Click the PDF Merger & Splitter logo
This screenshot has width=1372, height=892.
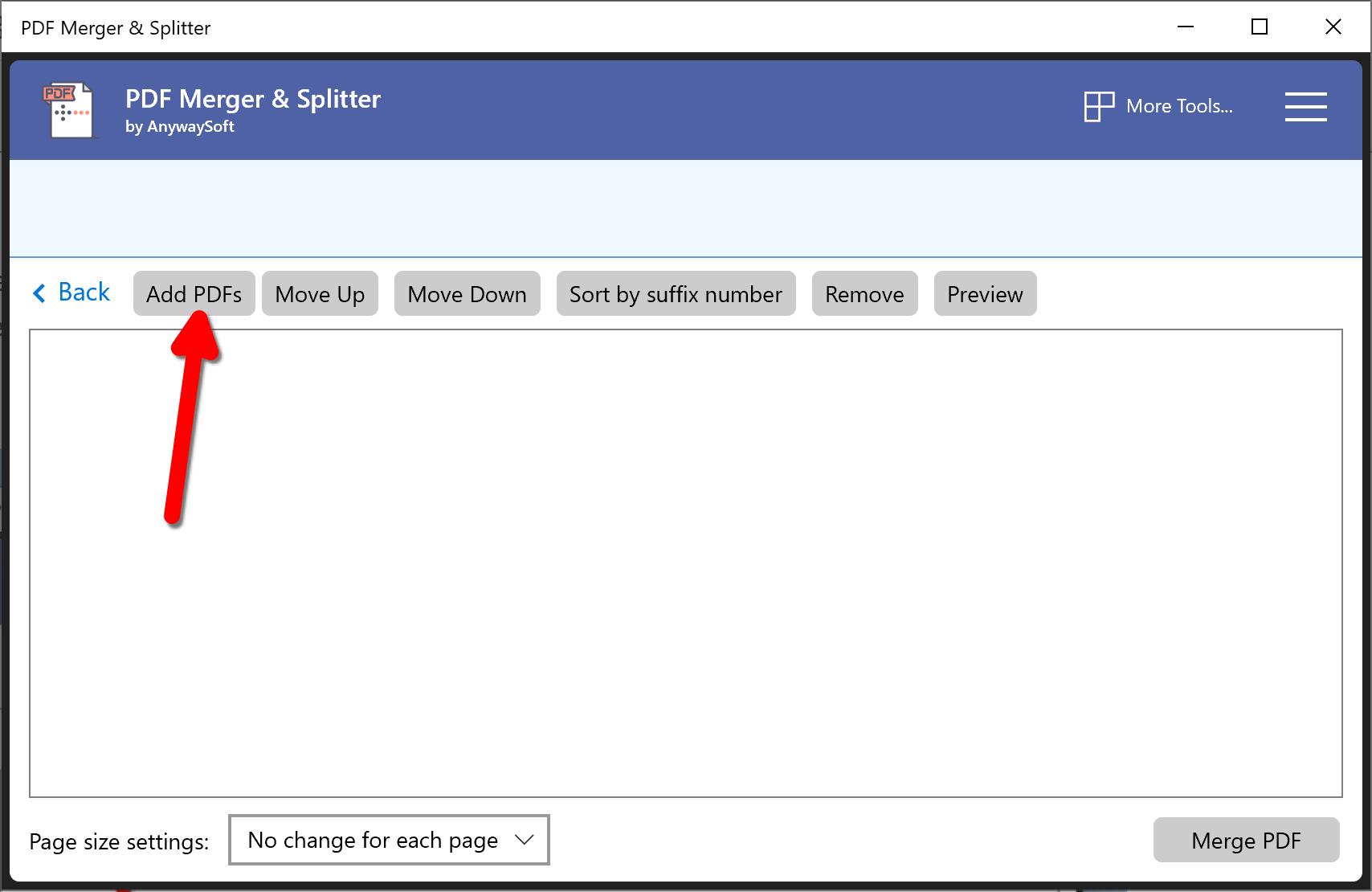[69, 110]
